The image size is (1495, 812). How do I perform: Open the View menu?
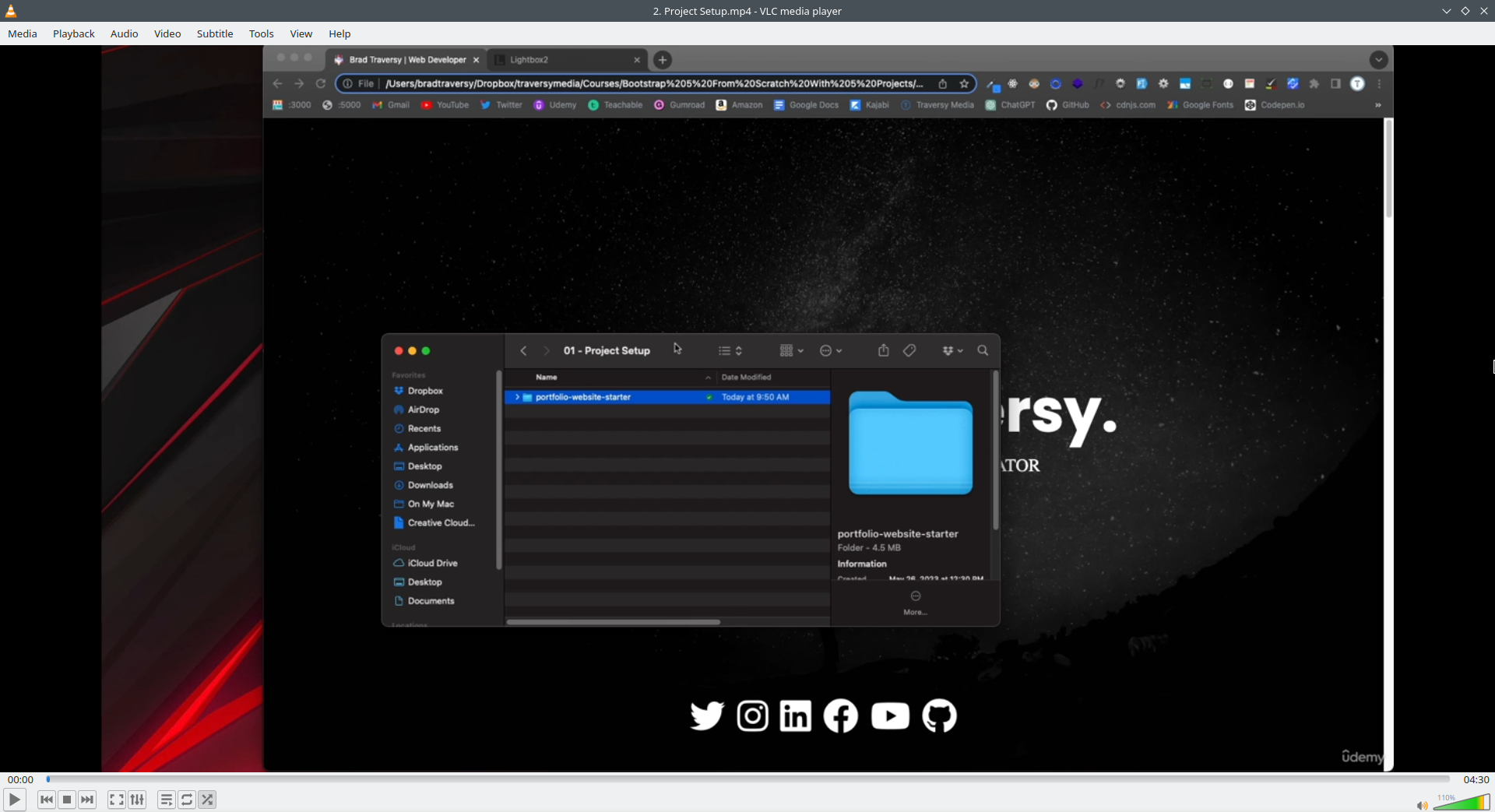click(301, 33)
